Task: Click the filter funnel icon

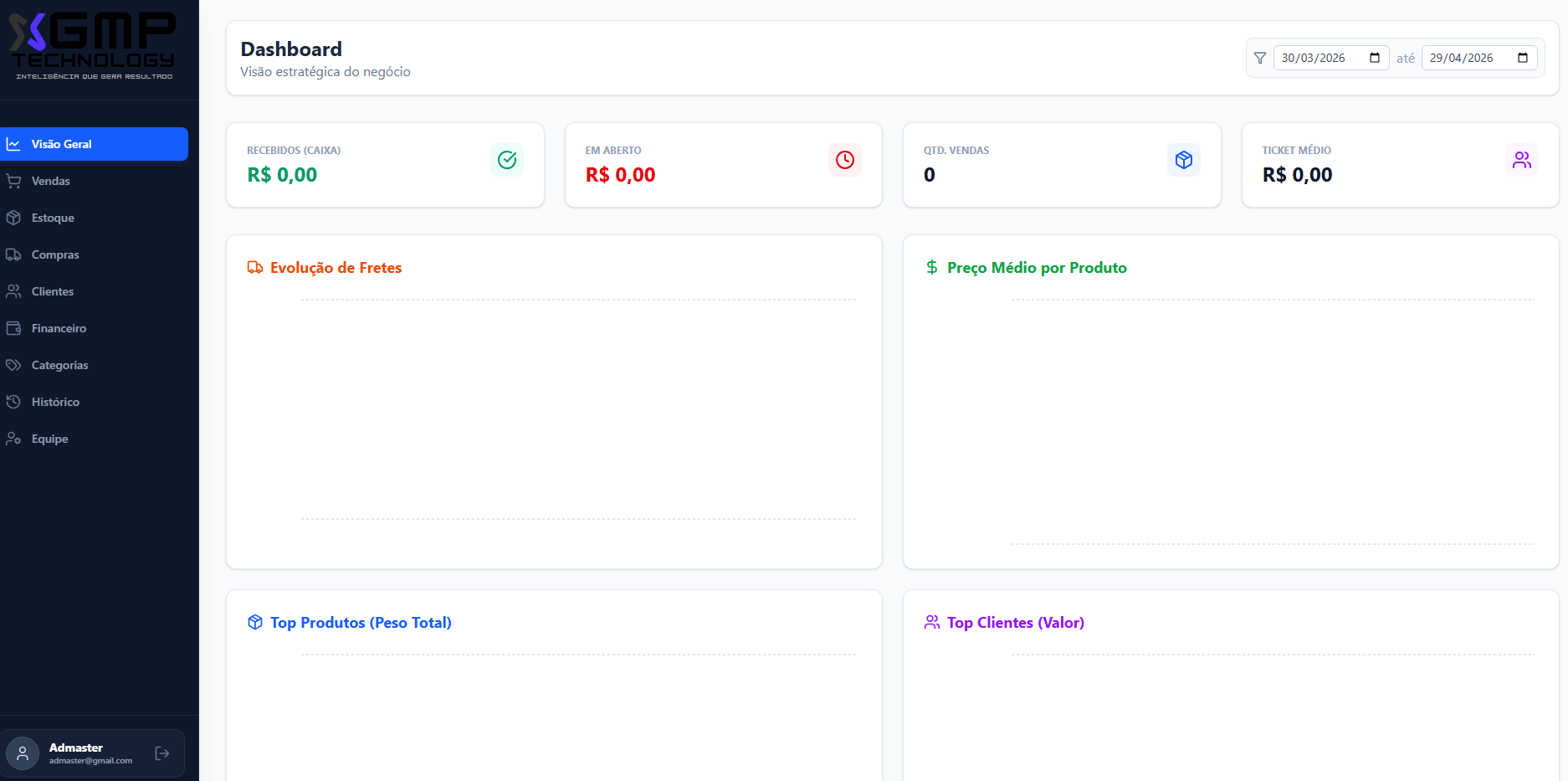Action: tap(1259, 58)
